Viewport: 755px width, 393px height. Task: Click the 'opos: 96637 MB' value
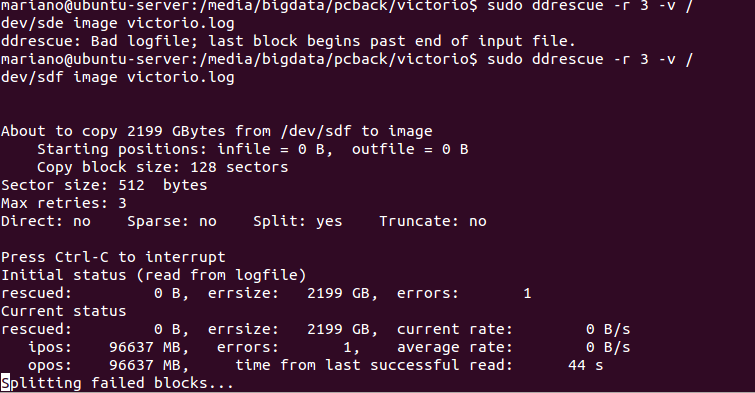[108, 366]
